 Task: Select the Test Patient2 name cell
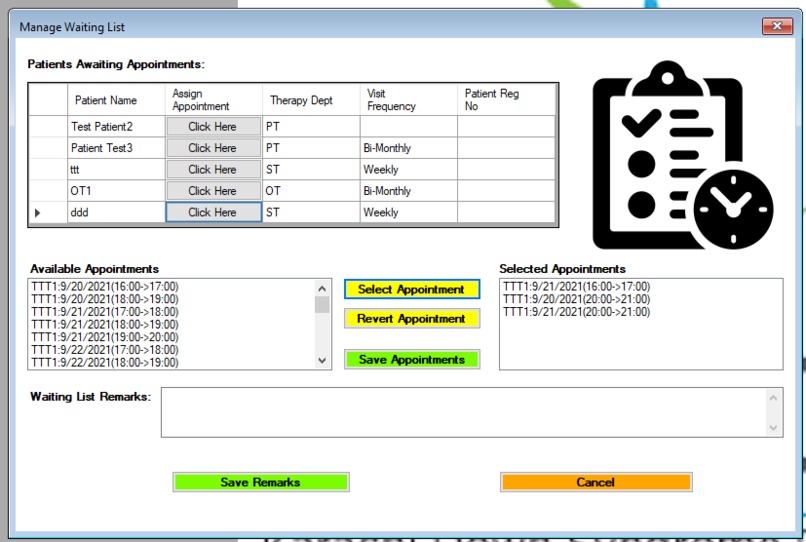coord(116,127)
